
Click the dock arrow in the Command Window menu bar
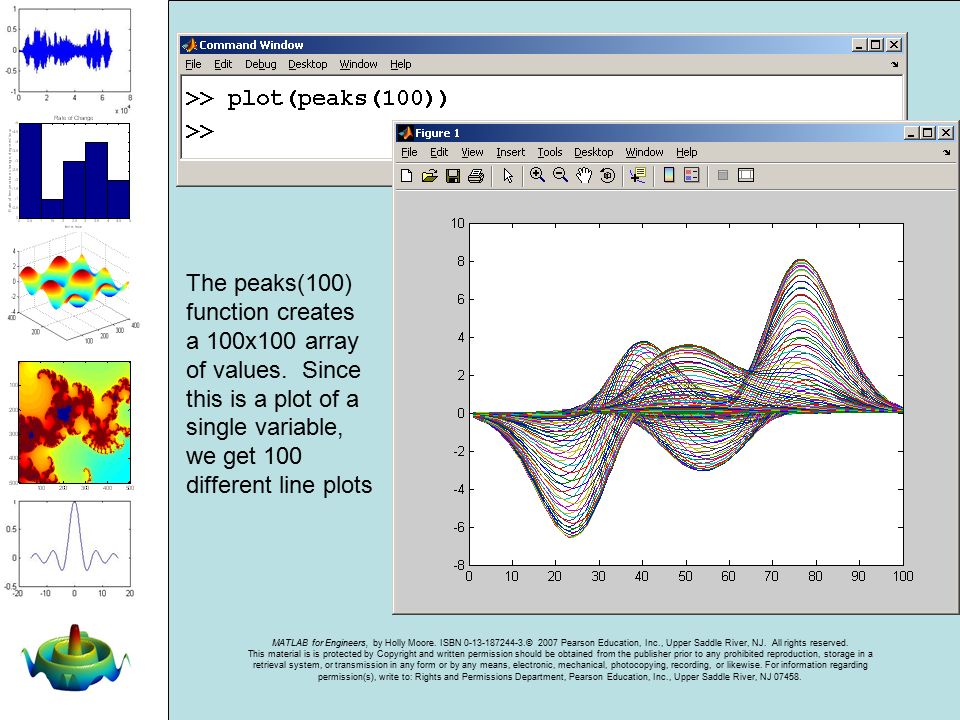(894, 64)
